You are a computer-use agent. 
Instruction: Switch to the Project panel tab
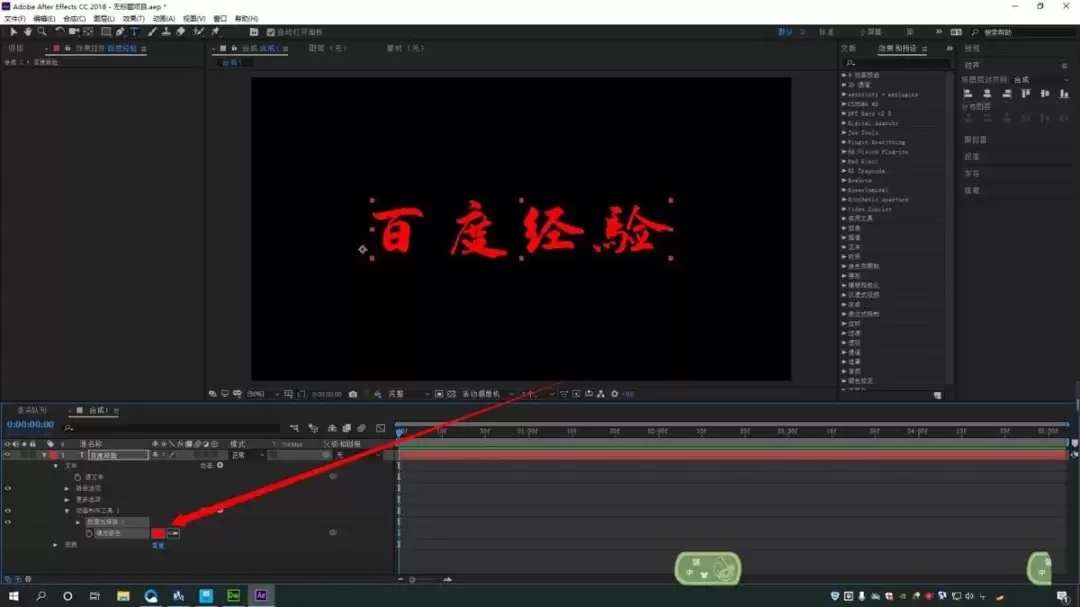16,48
